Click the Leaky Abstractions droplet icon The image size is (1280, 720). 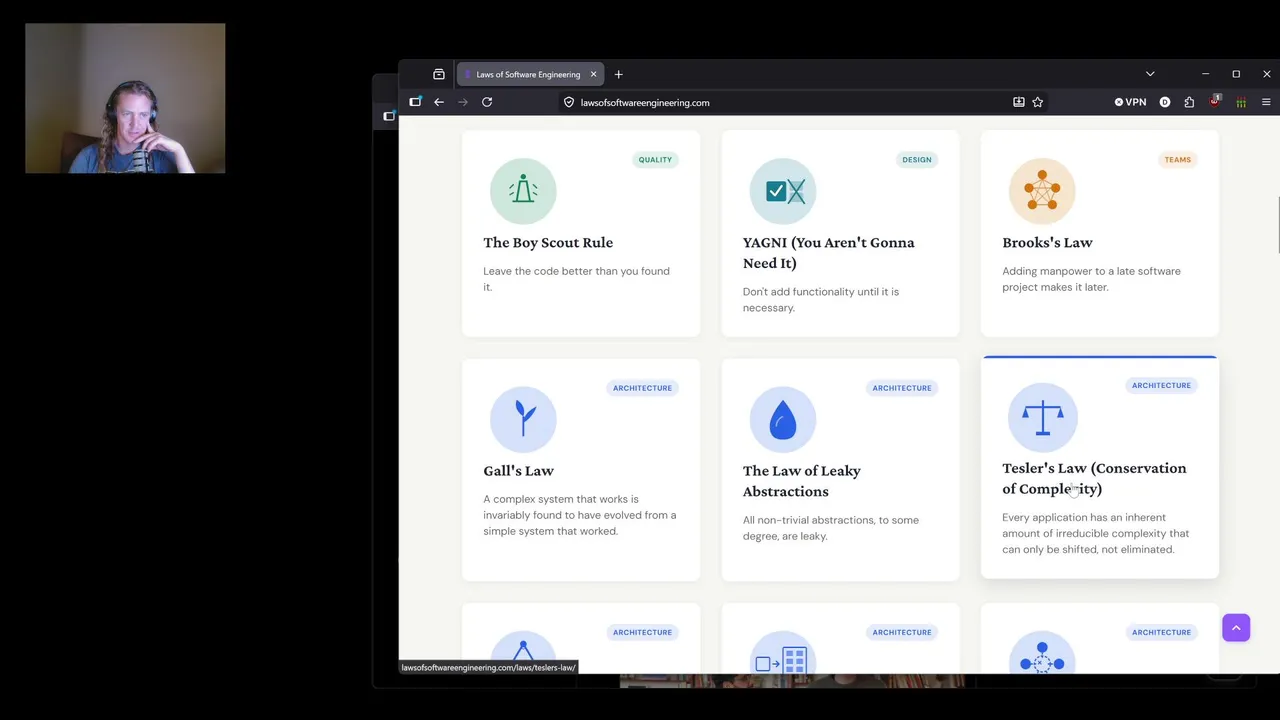(783, 419)
